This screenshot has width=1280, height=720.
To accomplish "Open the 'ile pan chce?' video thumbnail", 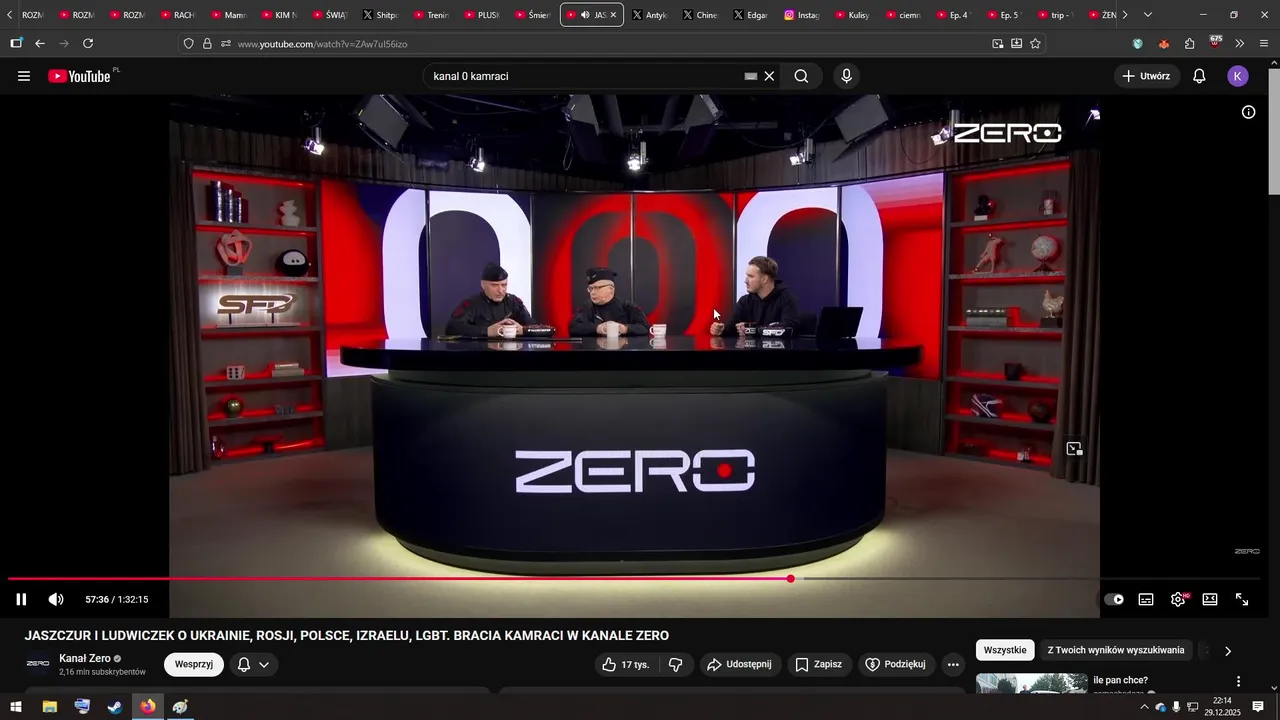I will pyautogui.click(x=1031, y=684).
